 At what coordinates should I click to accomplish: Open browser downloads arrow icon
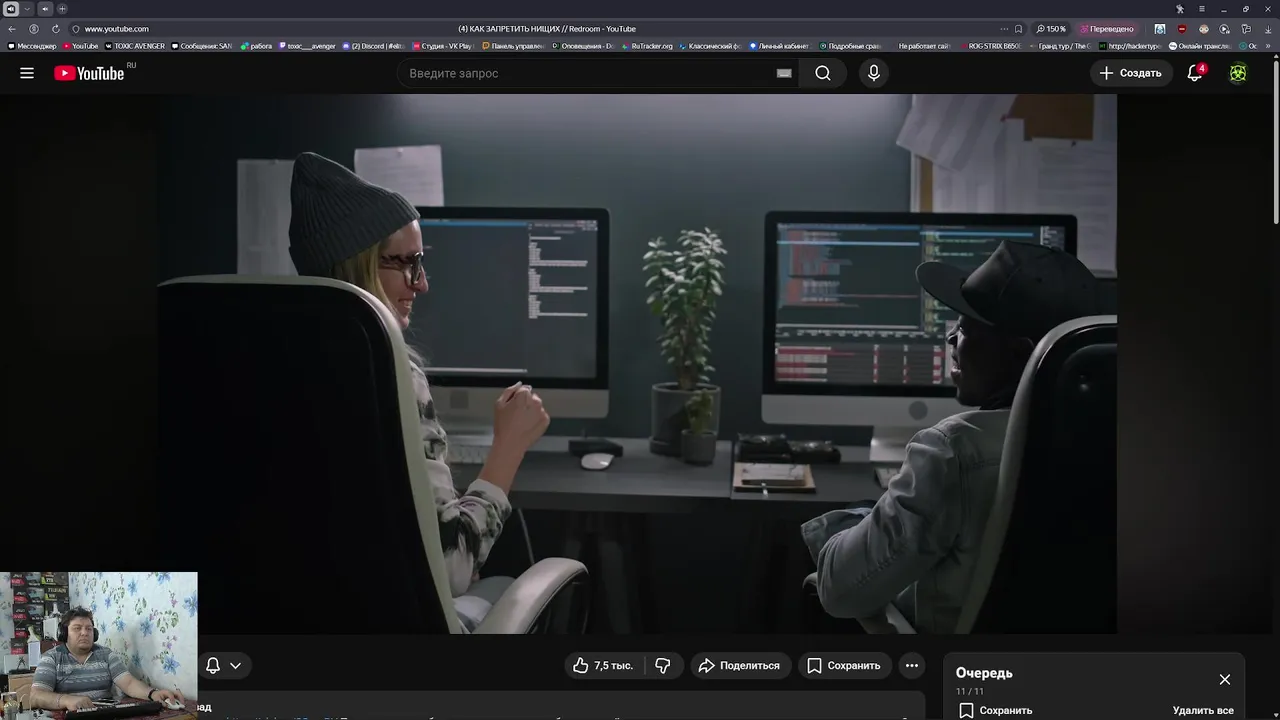1267,29
